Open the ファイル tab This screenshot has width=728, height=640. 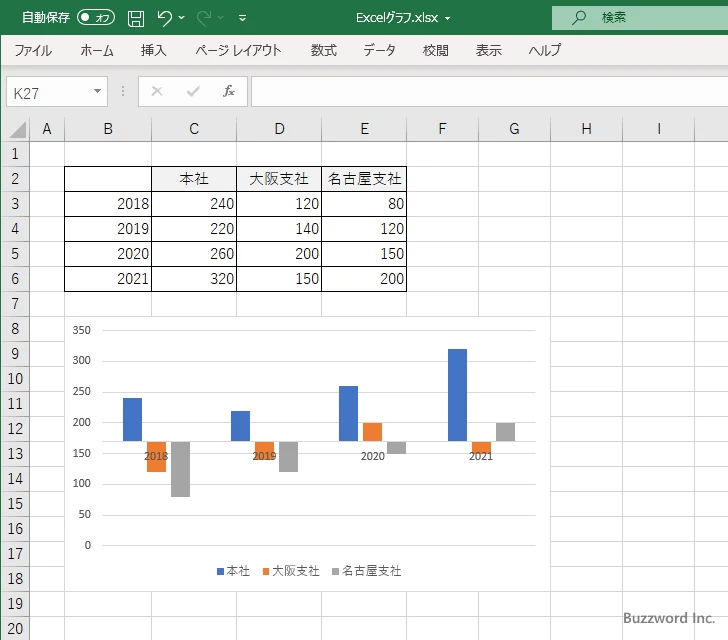(33, 50)
